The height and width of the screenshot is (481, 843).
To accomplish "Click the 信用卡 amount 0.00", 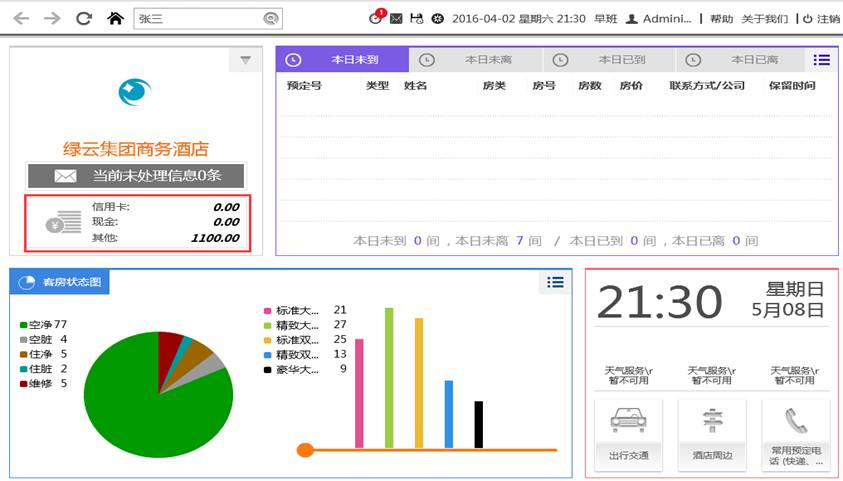I will point(226,207).
